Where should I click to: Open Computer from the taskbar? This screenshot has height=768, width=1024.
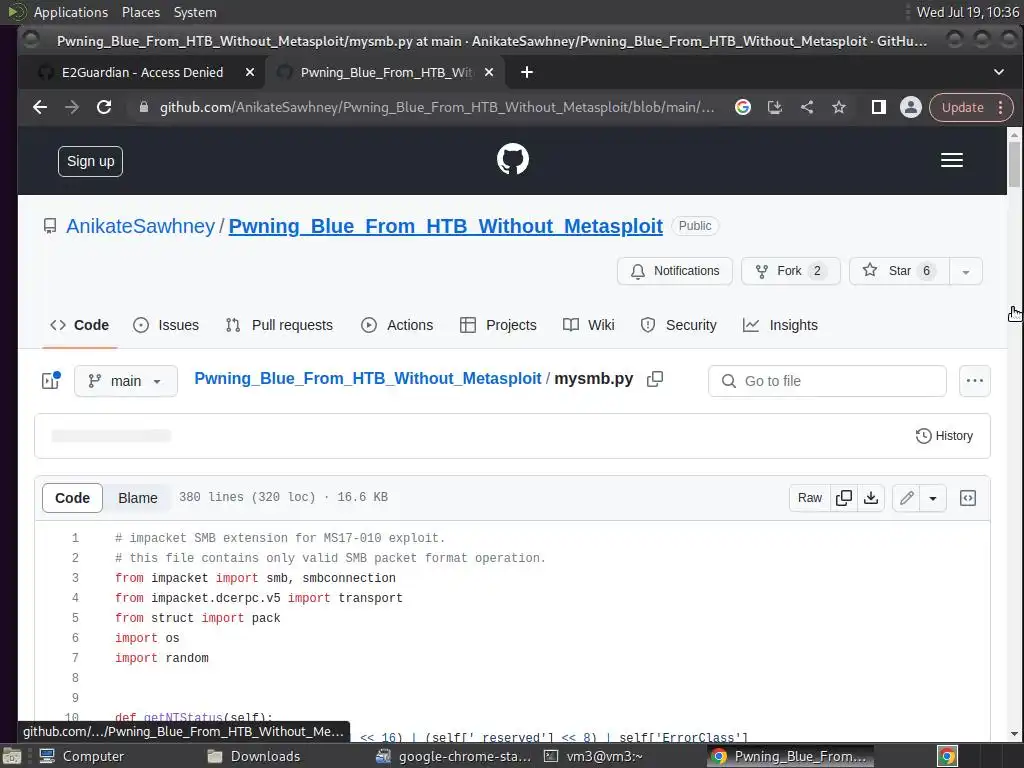[81, 756]
